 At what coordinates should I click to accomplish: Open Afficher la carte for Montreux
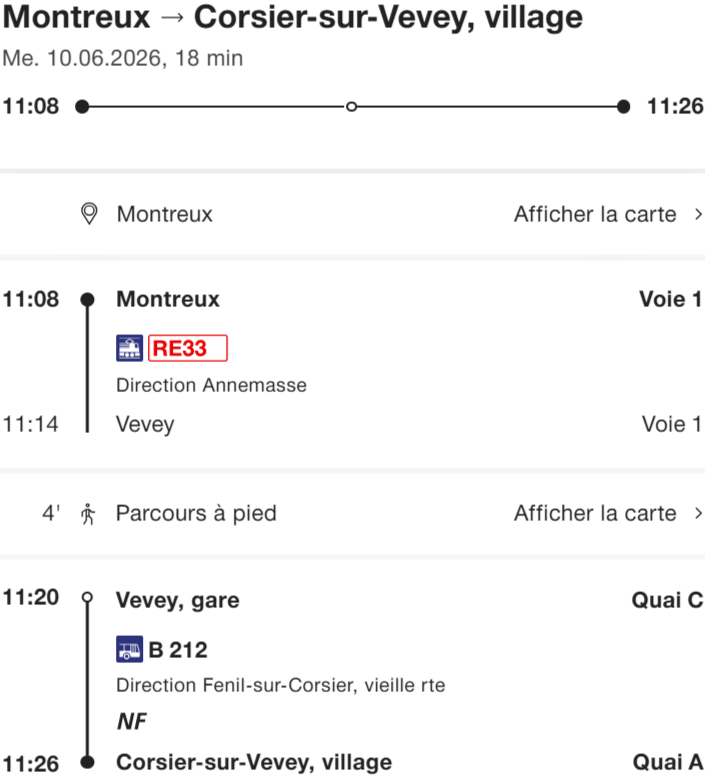tap(595, 214)
